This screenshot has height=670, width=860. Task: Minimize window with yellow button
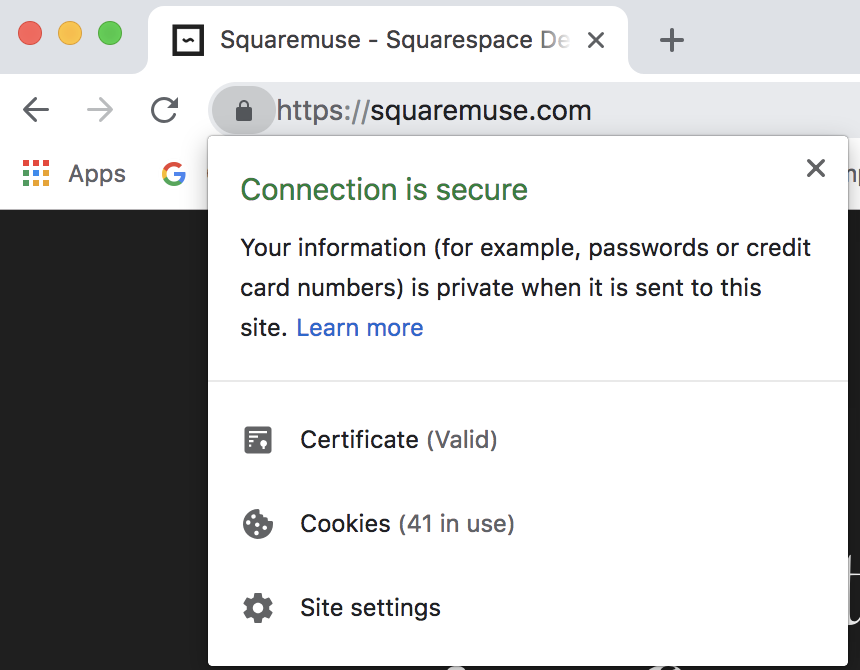click(70, 33)
